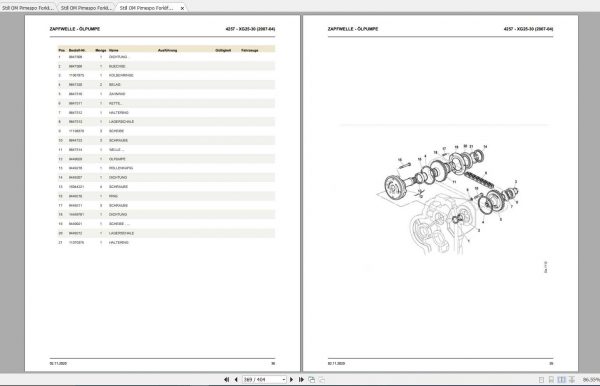
Task: Click the HALTERING name in position 21 row
Action: [119, 242]
